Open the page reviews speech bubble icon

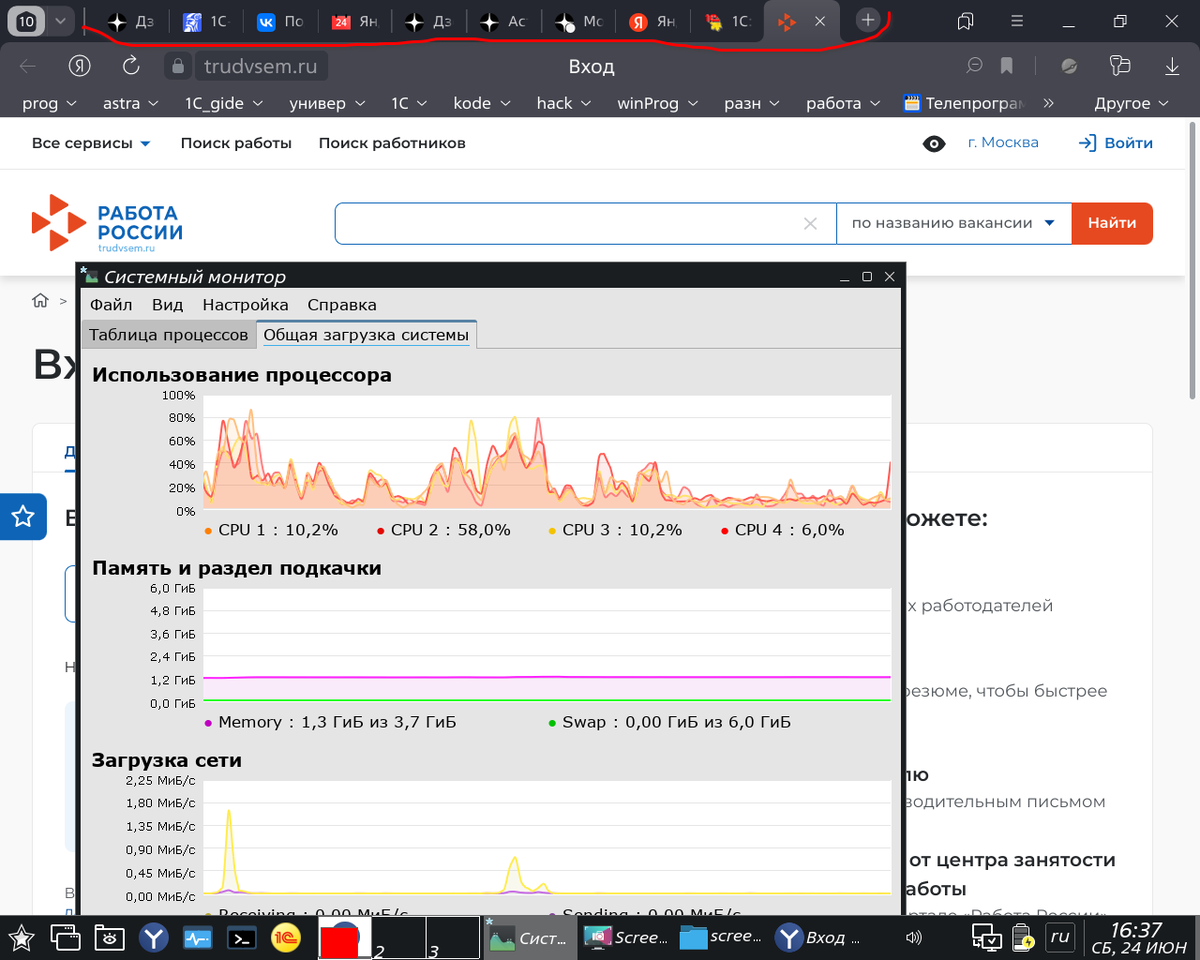(x=974, y=66)
